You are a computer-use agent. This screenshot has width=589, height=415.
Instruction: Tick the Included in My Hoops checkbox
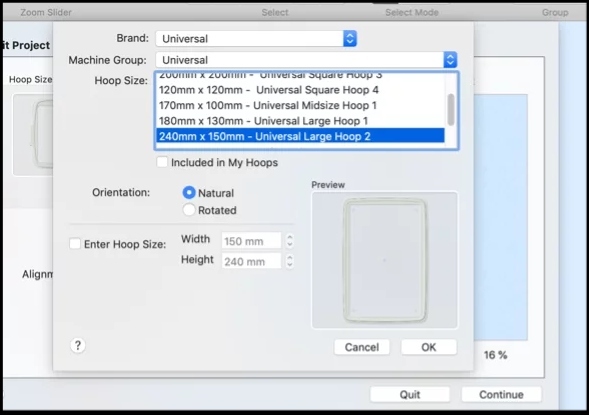coord(162,162)
